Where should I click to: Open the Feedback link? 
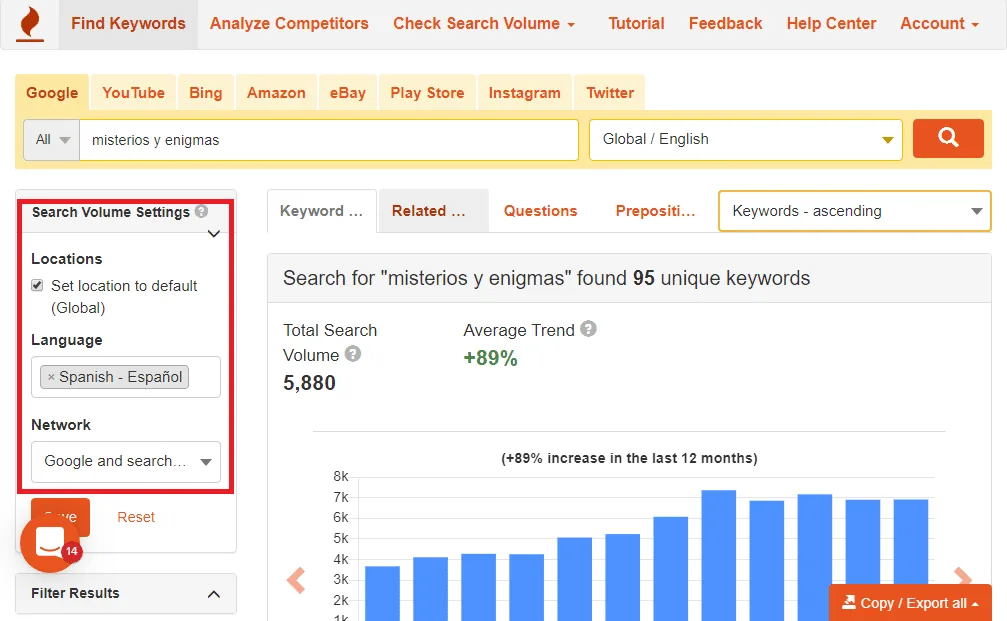(x=726, y=24)
